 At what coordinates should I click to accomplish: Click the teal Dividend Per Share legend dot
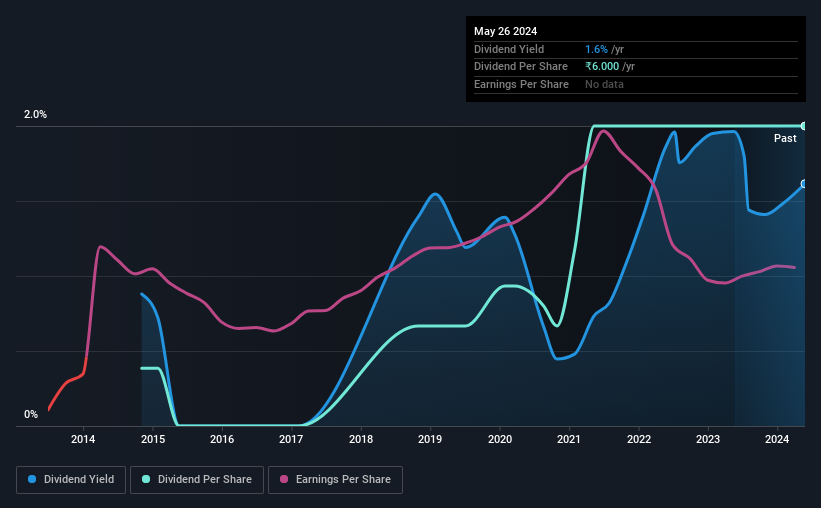point(146,479)
